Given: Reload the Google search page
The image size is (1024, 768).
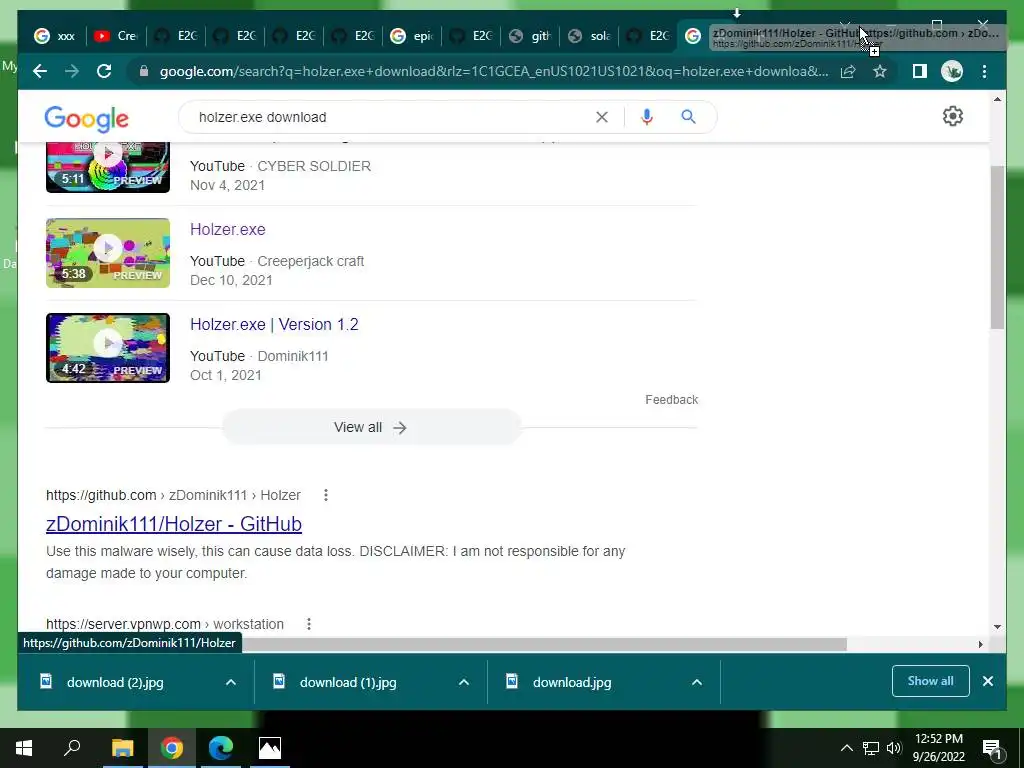Looking at the screenshot, I should [x=104, y=71].
